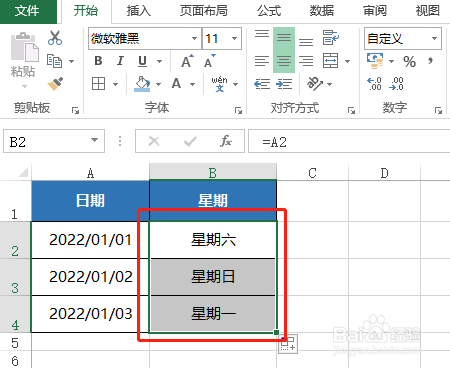Open the font name dropdown
This screenshot has width=450, height=368.
tap(194, 38)
